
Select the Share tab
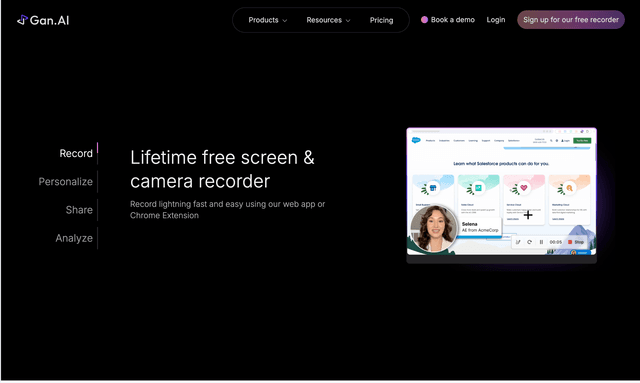79,210
